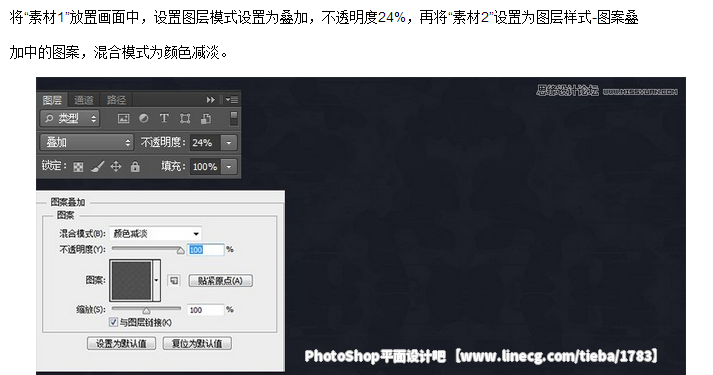Switch to the 路径 tab
The image size is (713, 375).
116,100
